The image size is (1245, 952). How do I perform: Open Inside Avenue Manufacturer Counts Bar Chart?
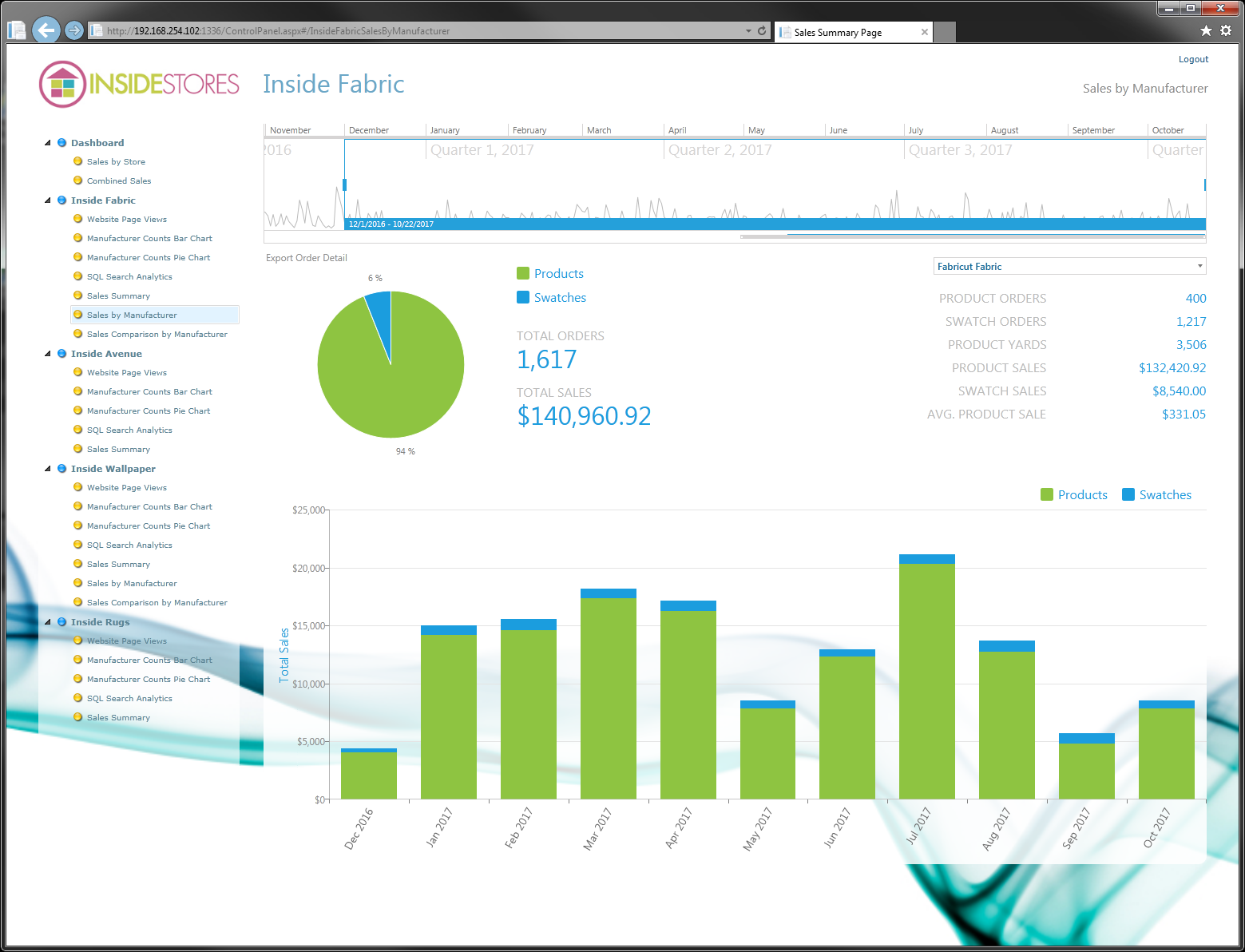(x=149, y=392)
